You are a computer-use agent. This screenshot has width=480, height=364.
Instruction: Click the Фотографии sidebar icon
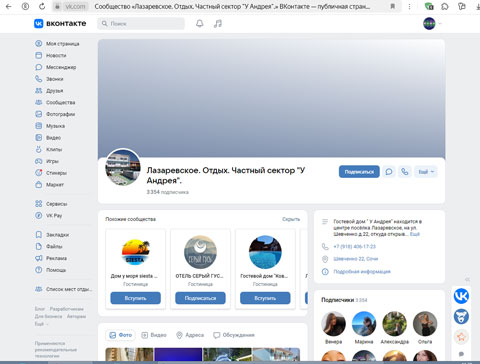[x=39, y=114]
